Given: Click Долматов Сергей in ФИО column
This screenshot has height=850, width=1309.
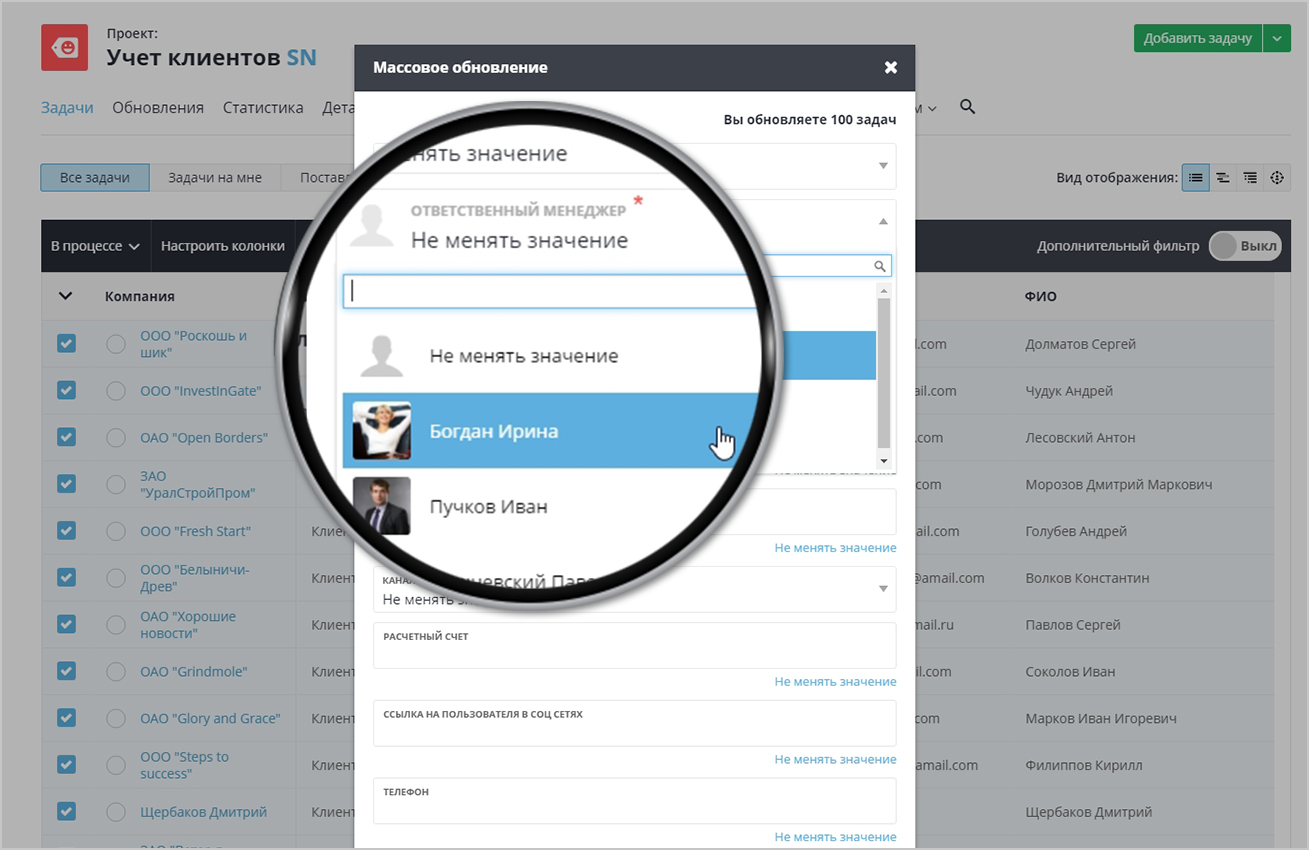Looking at the screenshot, I should click(1081, 344).
